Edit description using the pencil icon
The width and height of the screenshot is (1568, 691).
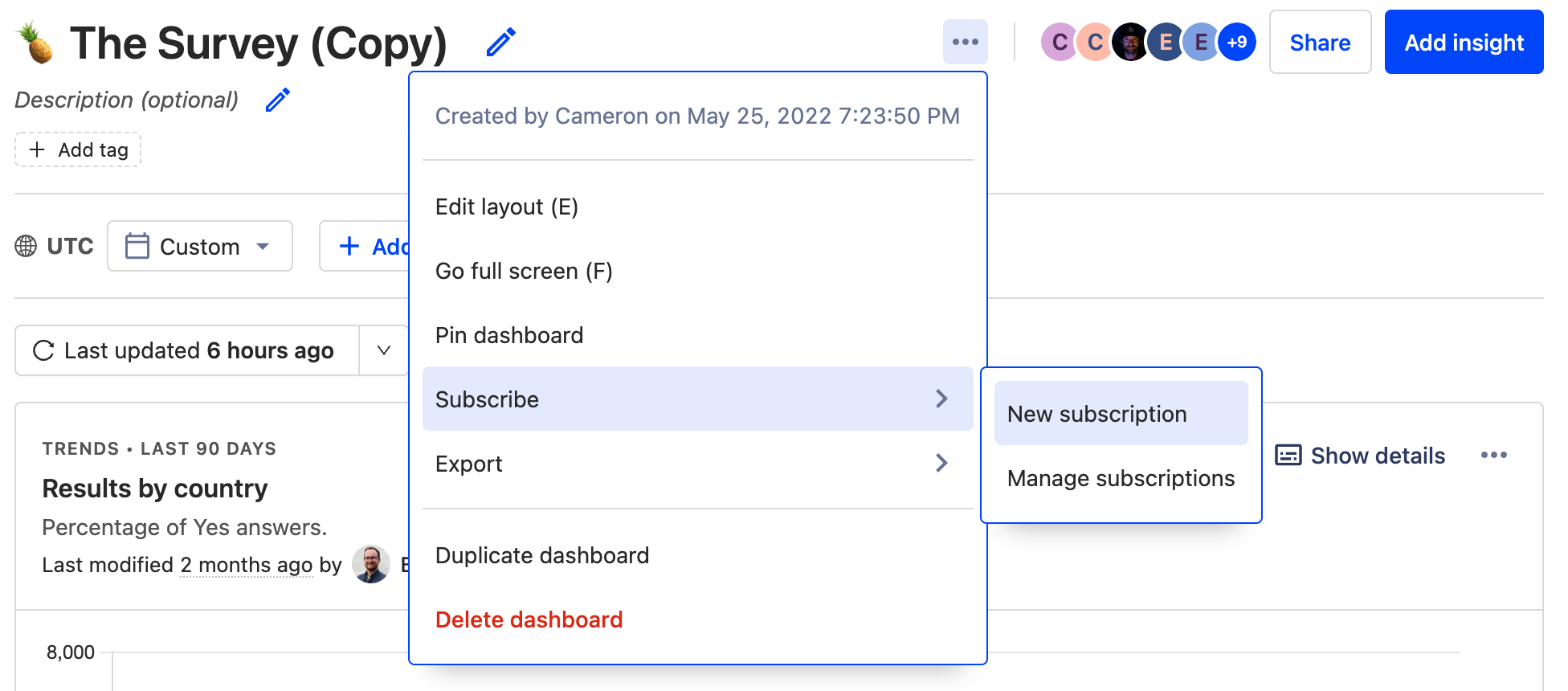pyautogui.click(x=277, y=100)
